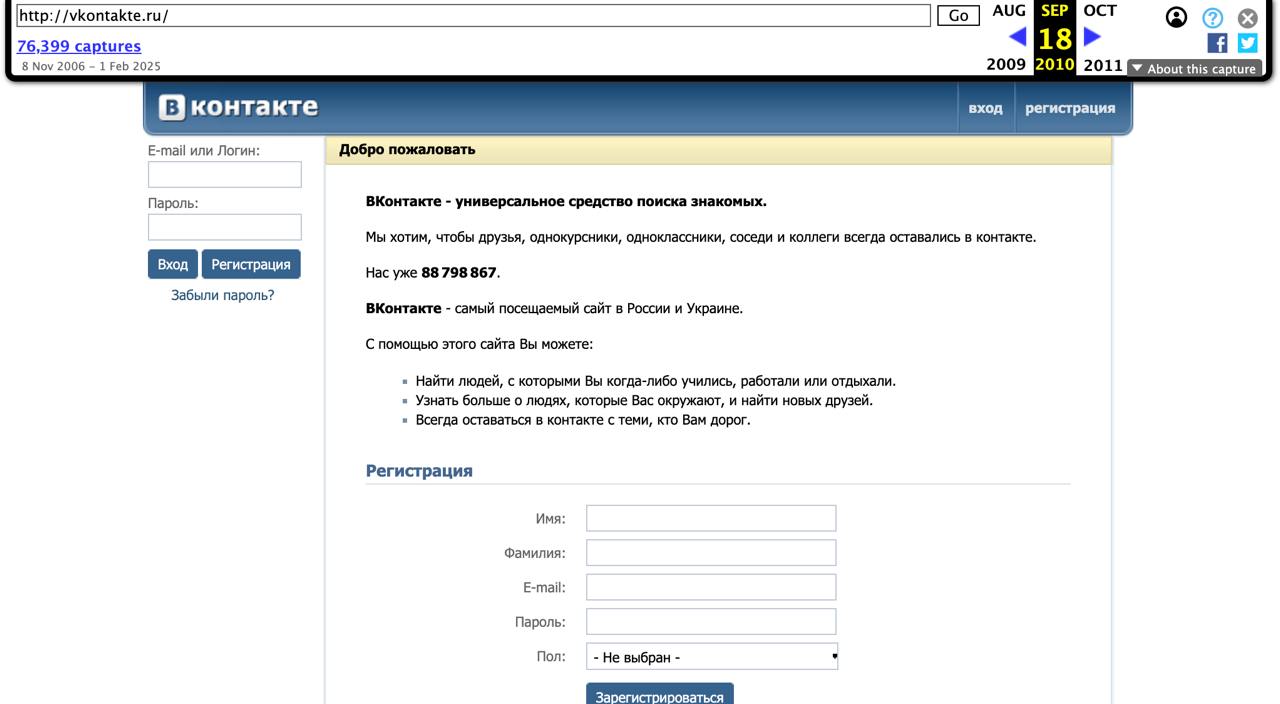Click the Вход login button
The image size is (1280, 704).
click(173, 264)
